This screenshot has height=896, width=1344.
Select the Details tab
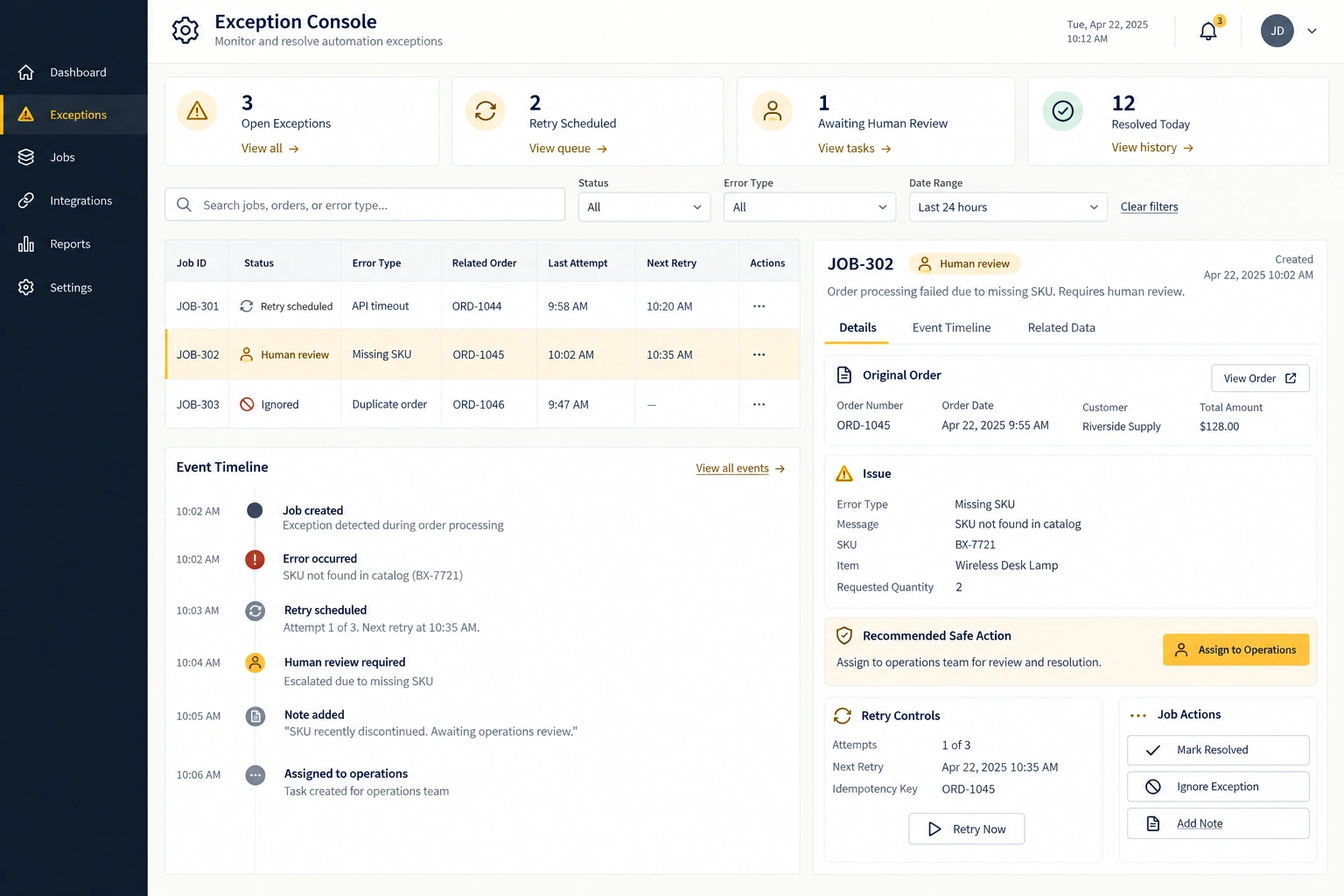coord(857,327)
